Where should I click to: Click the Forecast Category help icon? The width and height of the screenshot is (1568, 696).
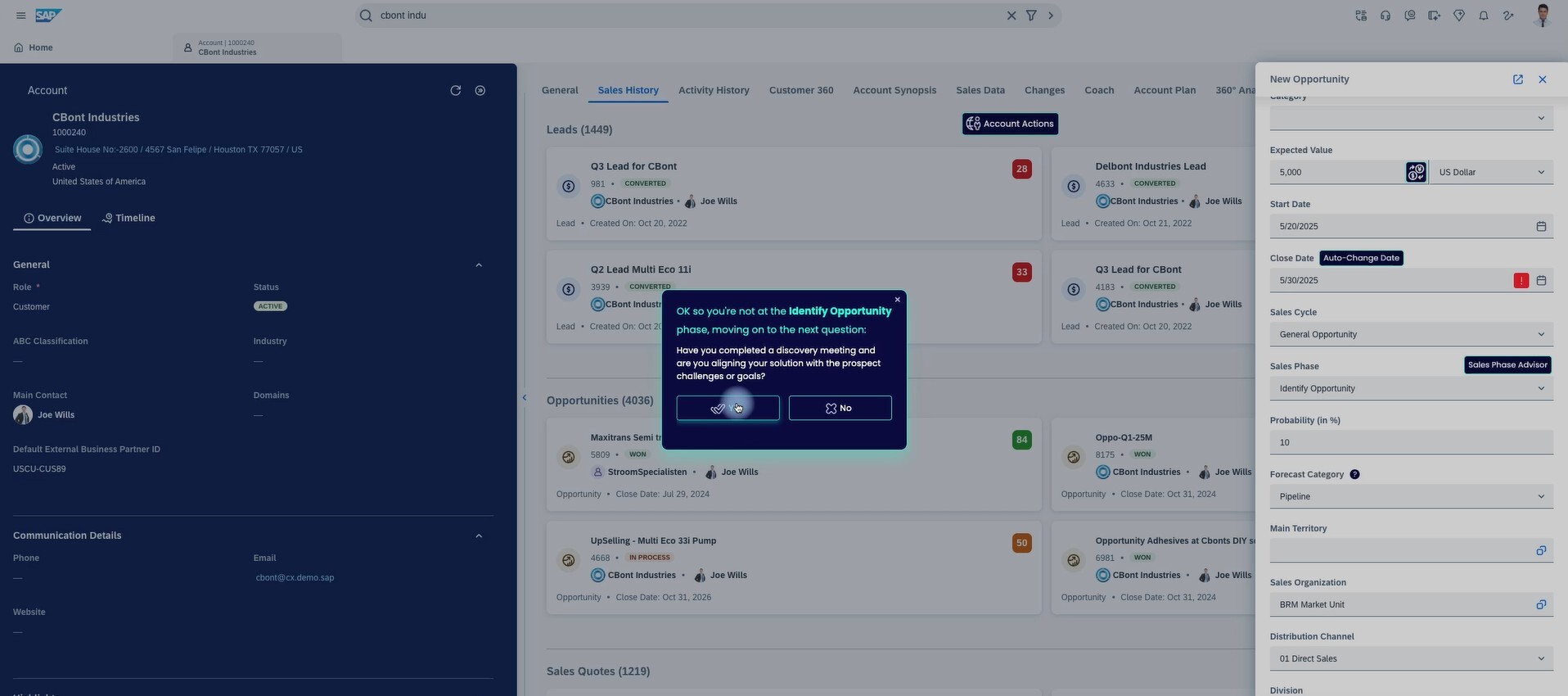(x=1354, y=474)
